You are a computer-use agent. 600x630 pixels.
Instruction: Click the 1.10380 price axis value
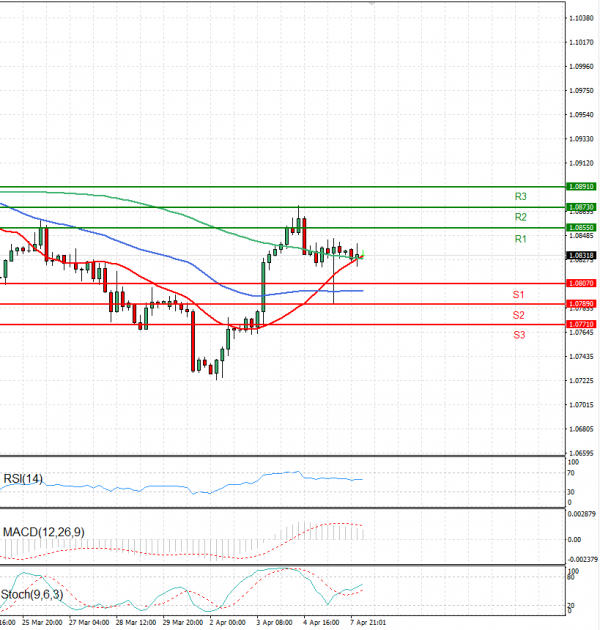(582, 18)
